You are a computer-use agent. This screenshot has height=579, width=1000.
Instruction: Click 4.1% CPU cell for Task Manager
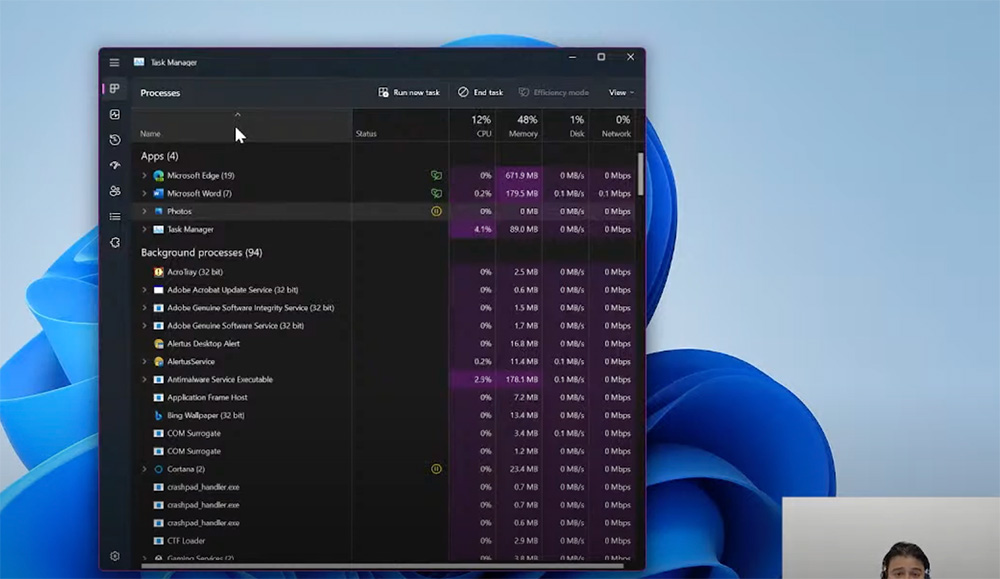473,229
